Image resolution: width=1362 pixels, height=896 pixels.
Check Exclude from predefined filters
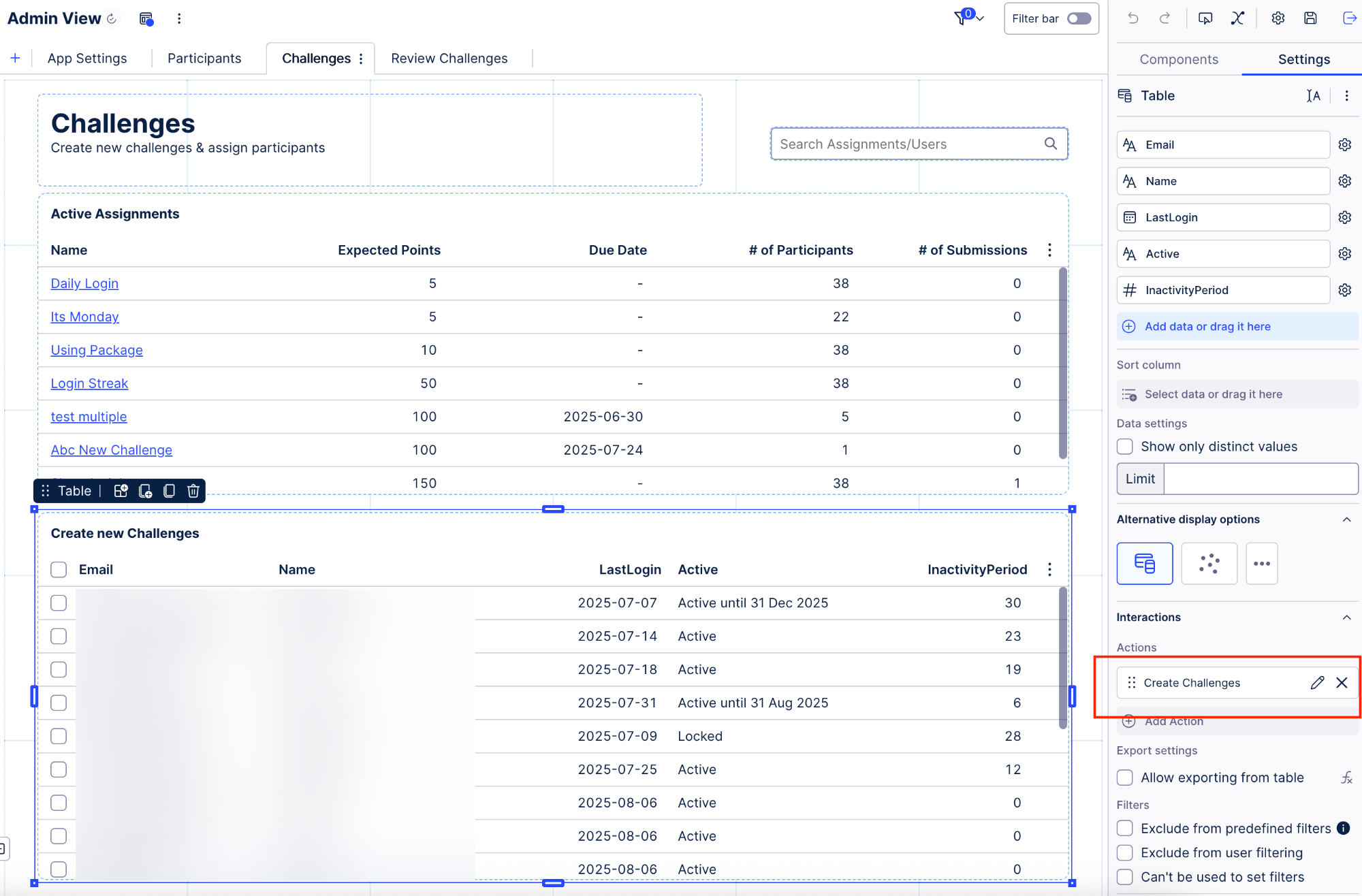pos(1125,828)
